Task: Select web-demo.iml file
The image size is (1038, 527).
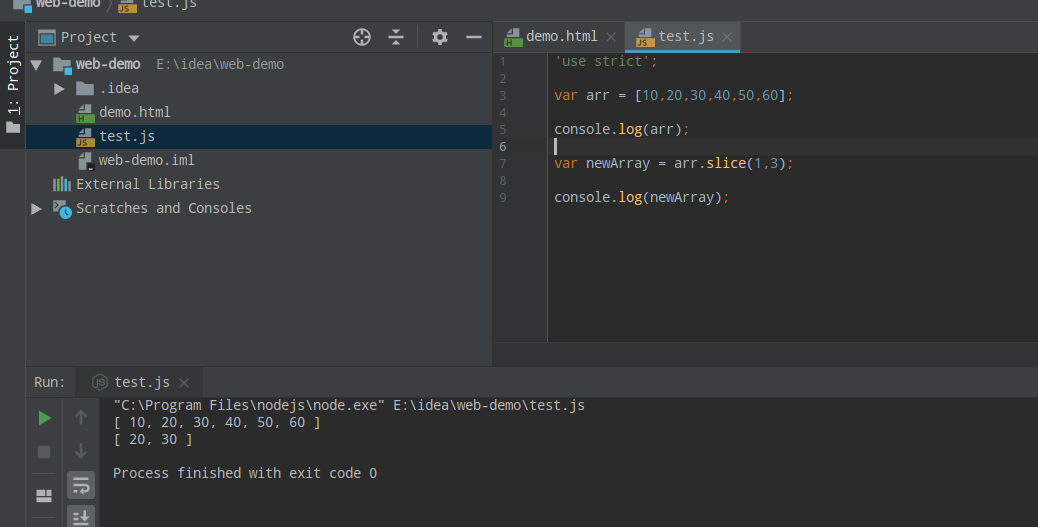Action: (146, 160)
